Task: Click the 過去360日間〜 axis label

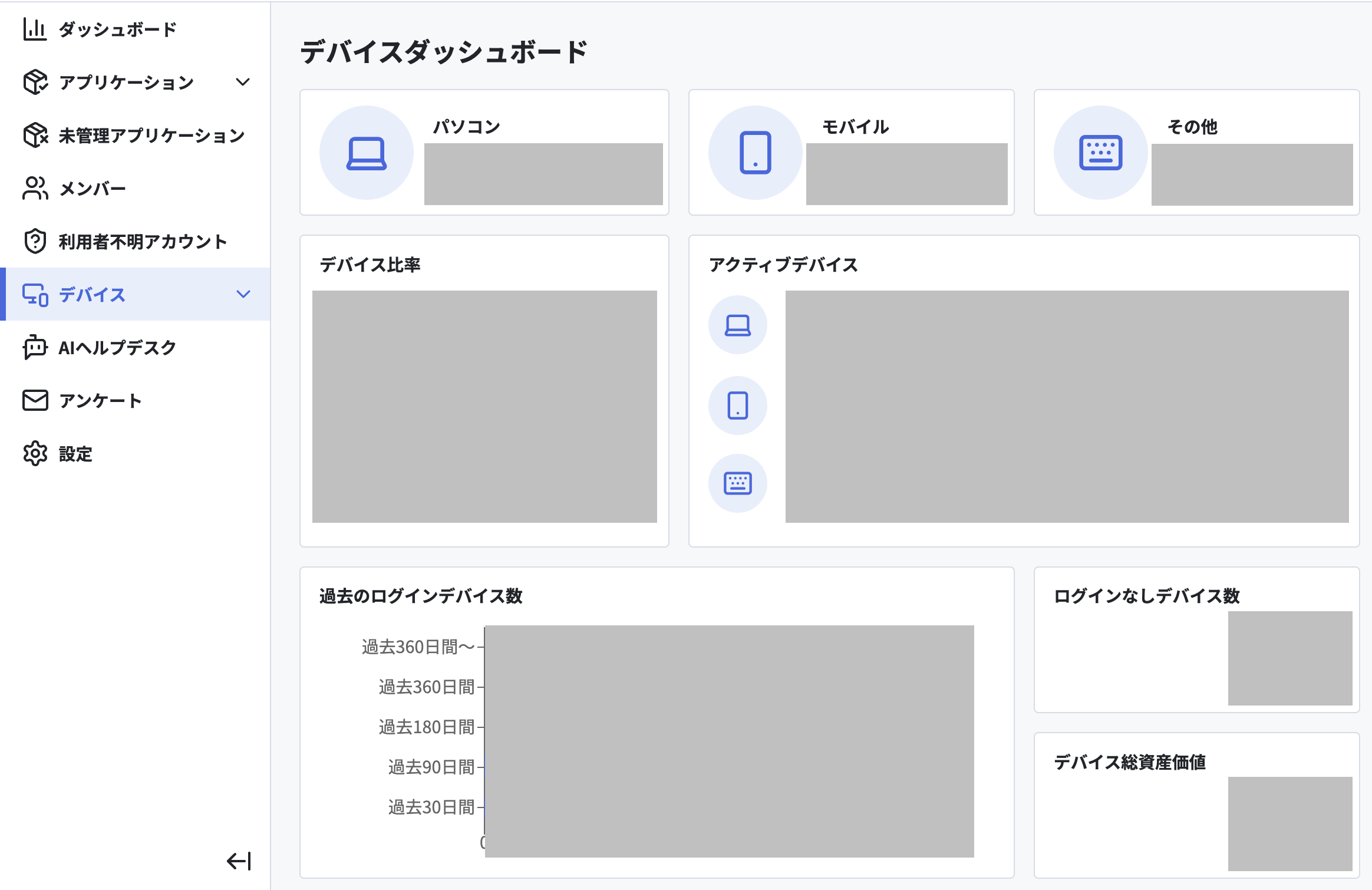Action: 418,647
